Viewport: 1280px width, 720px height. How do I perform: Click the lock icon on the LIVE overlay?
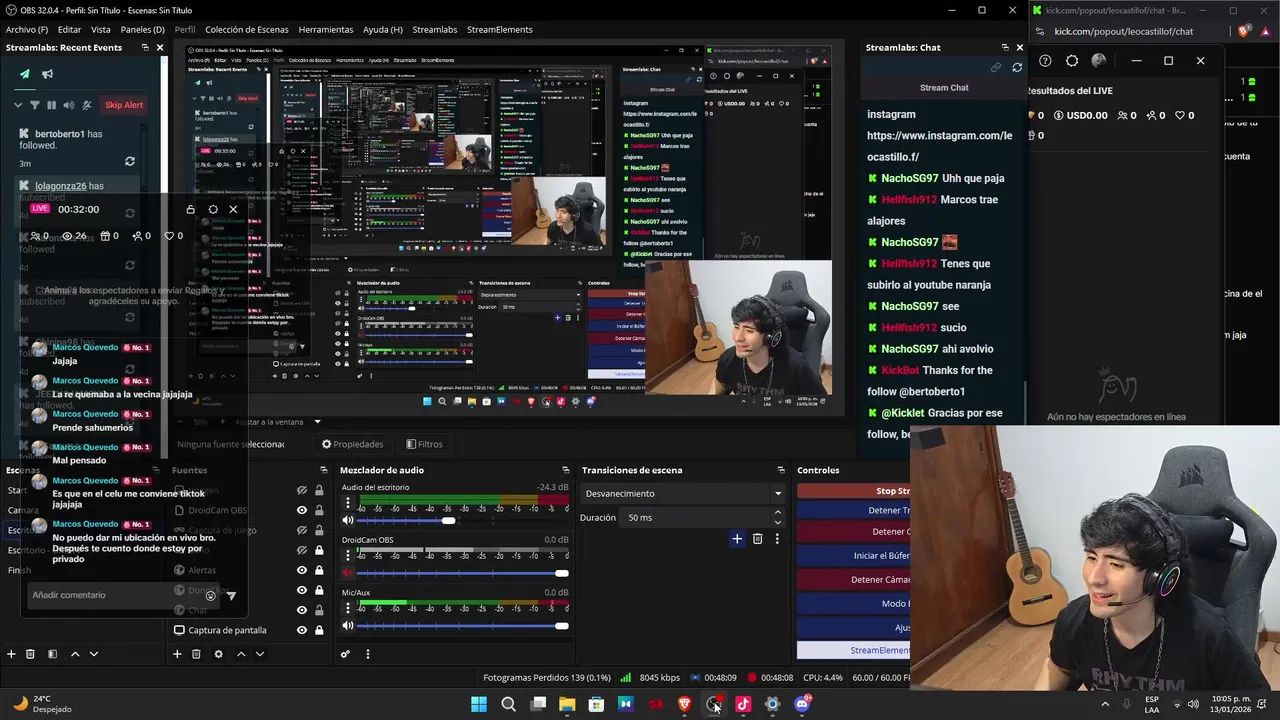(190, 210)
